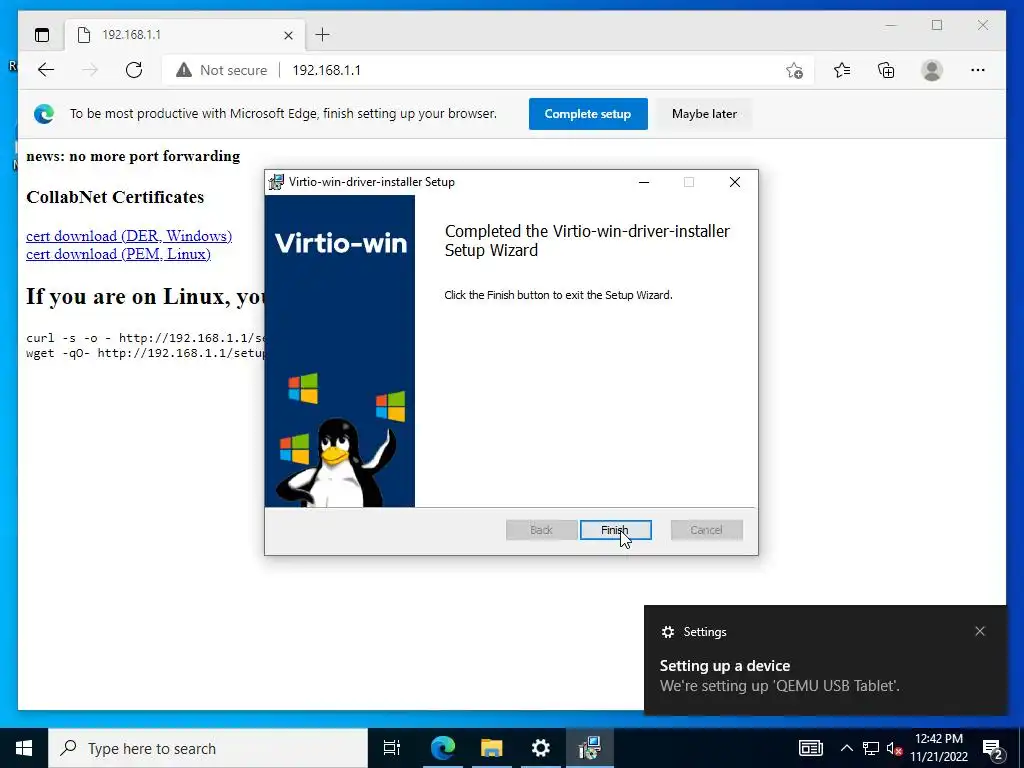1024x768 pixels.
Task: Click the installer icon in dialog title bar
Action: point(276,182)
